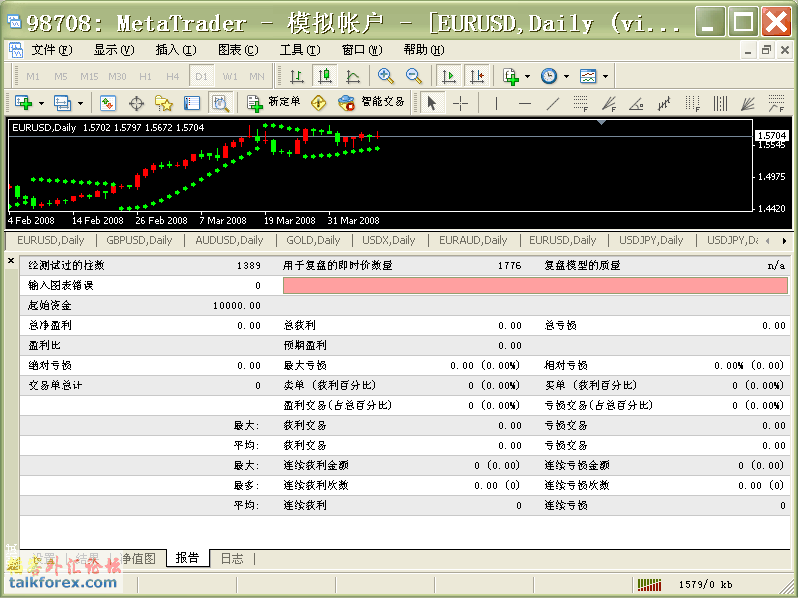Select the horizontal line drawing tool
This screenshot has width=798, height=598.
pos(525,103)
